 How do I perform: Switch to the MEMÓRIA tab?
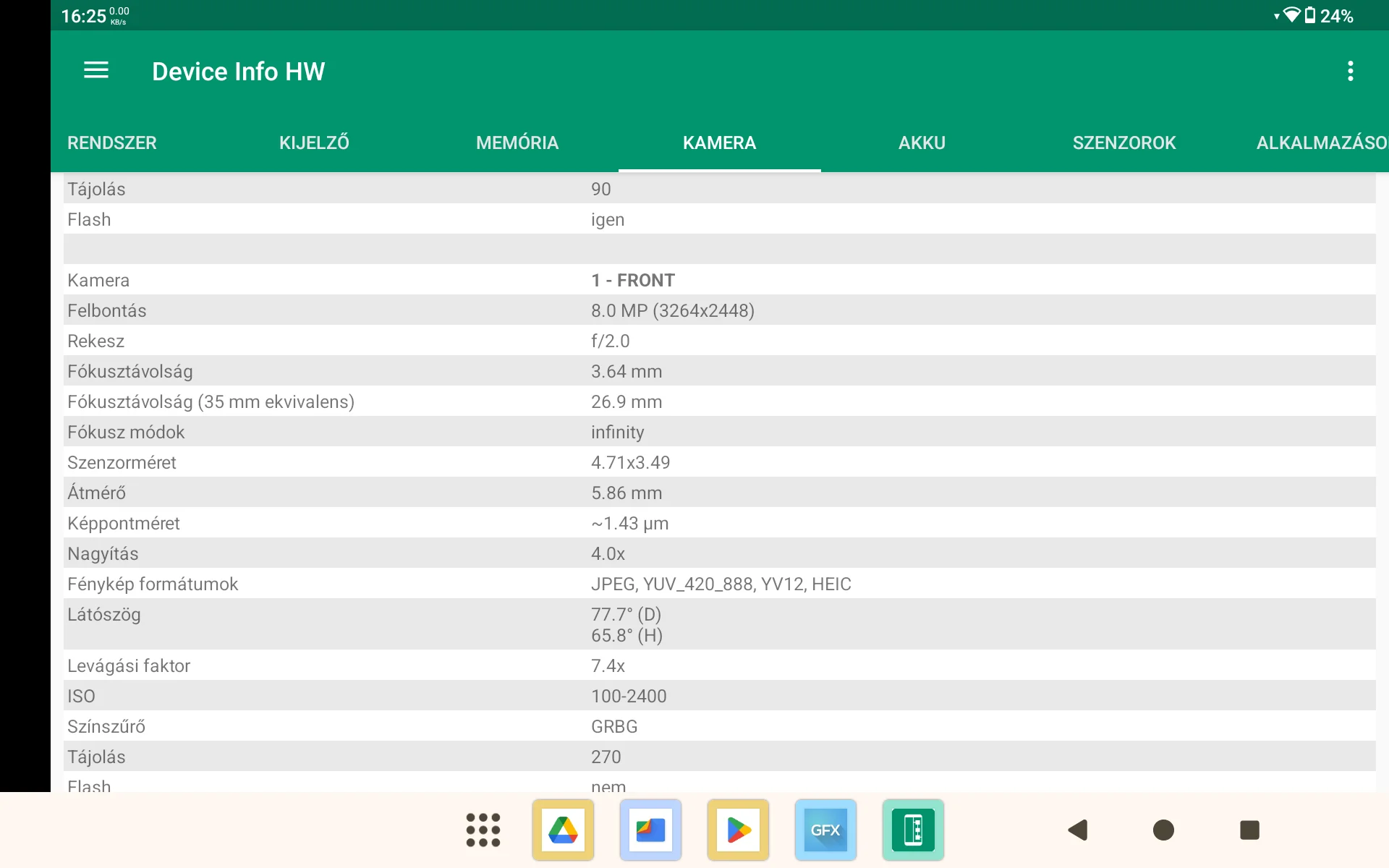pyautogui.click(x=517, y=142)
